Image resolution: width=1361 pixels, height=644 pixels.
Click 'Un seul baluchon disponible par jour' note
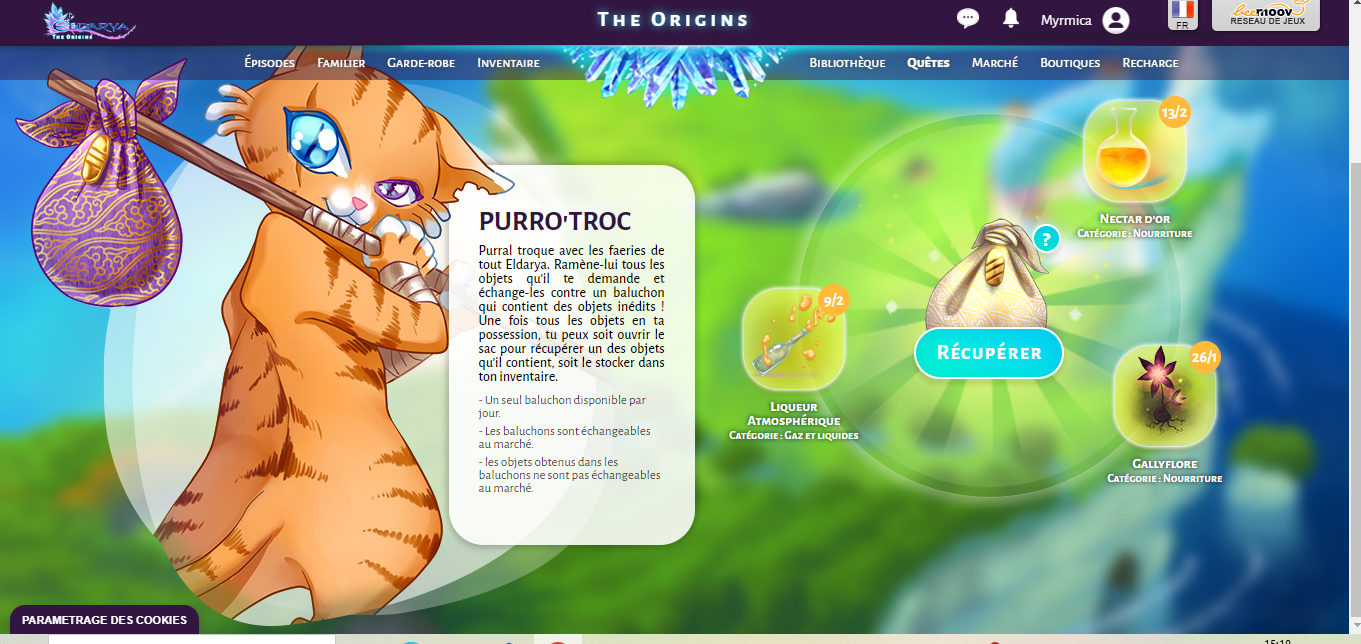562,406
